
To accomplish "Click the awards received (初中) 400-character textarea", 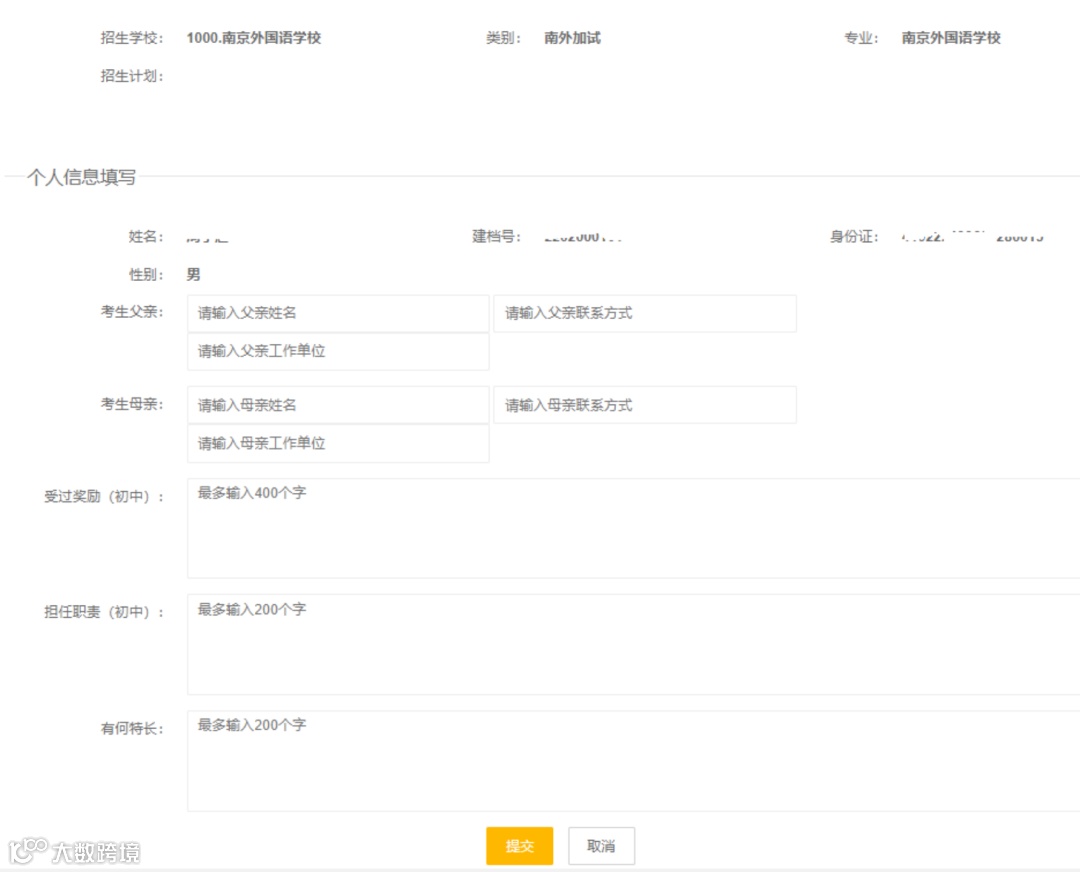I will [634, 528].
